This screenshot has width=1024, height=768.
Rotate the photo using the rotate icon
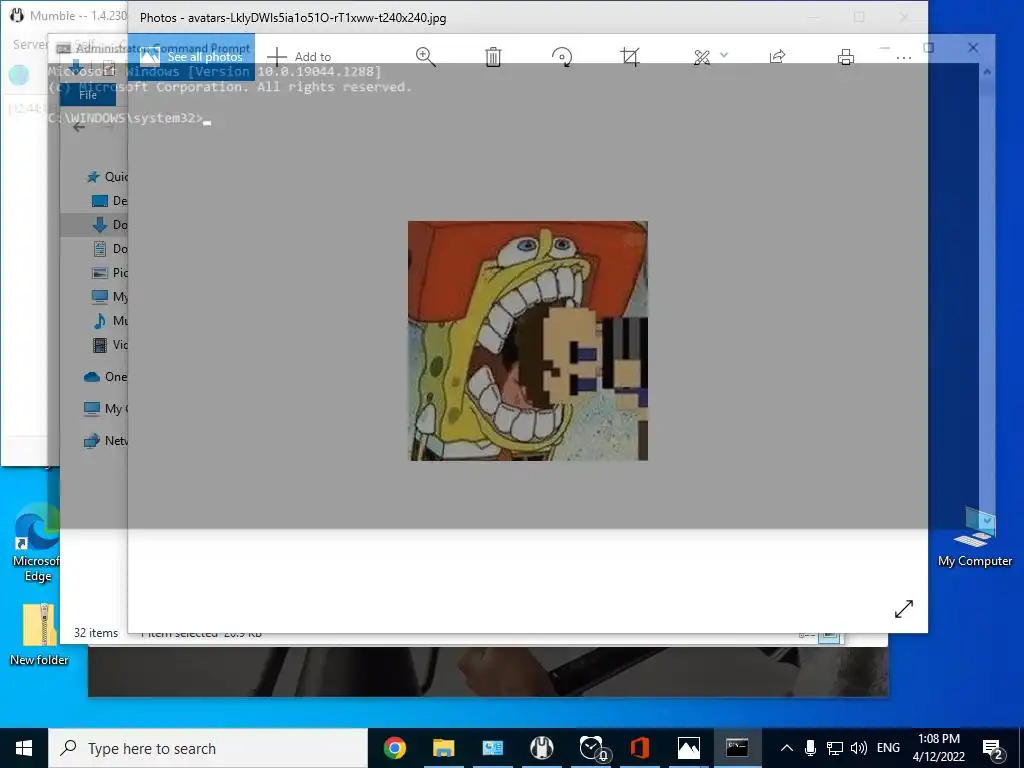pyautogui.click(x=562, y=57)
